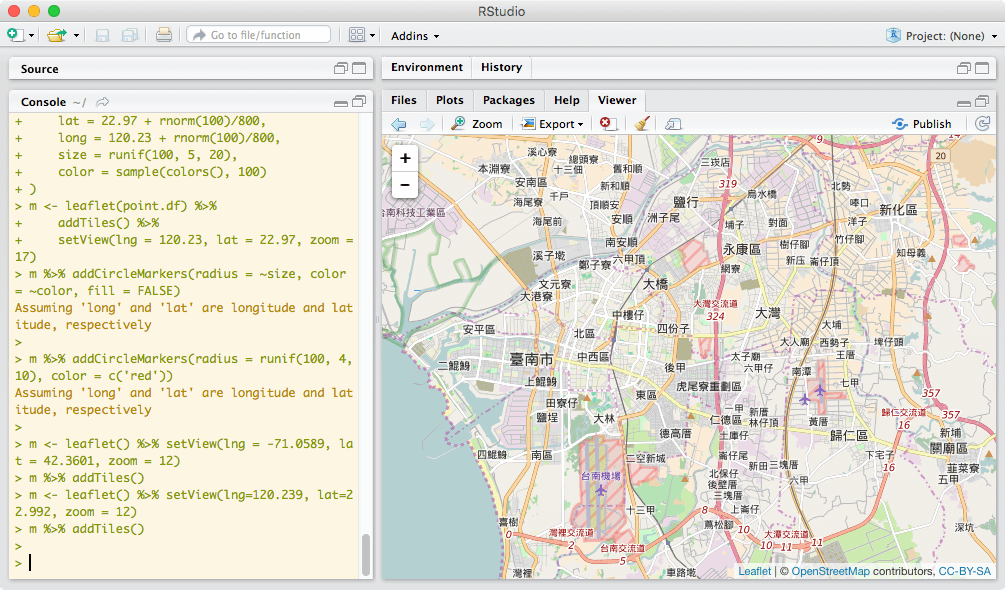This screenshot has height=590, width=1005.
Task: Open the workspace panes layout dropdown
Action: (x=362, y=35)
